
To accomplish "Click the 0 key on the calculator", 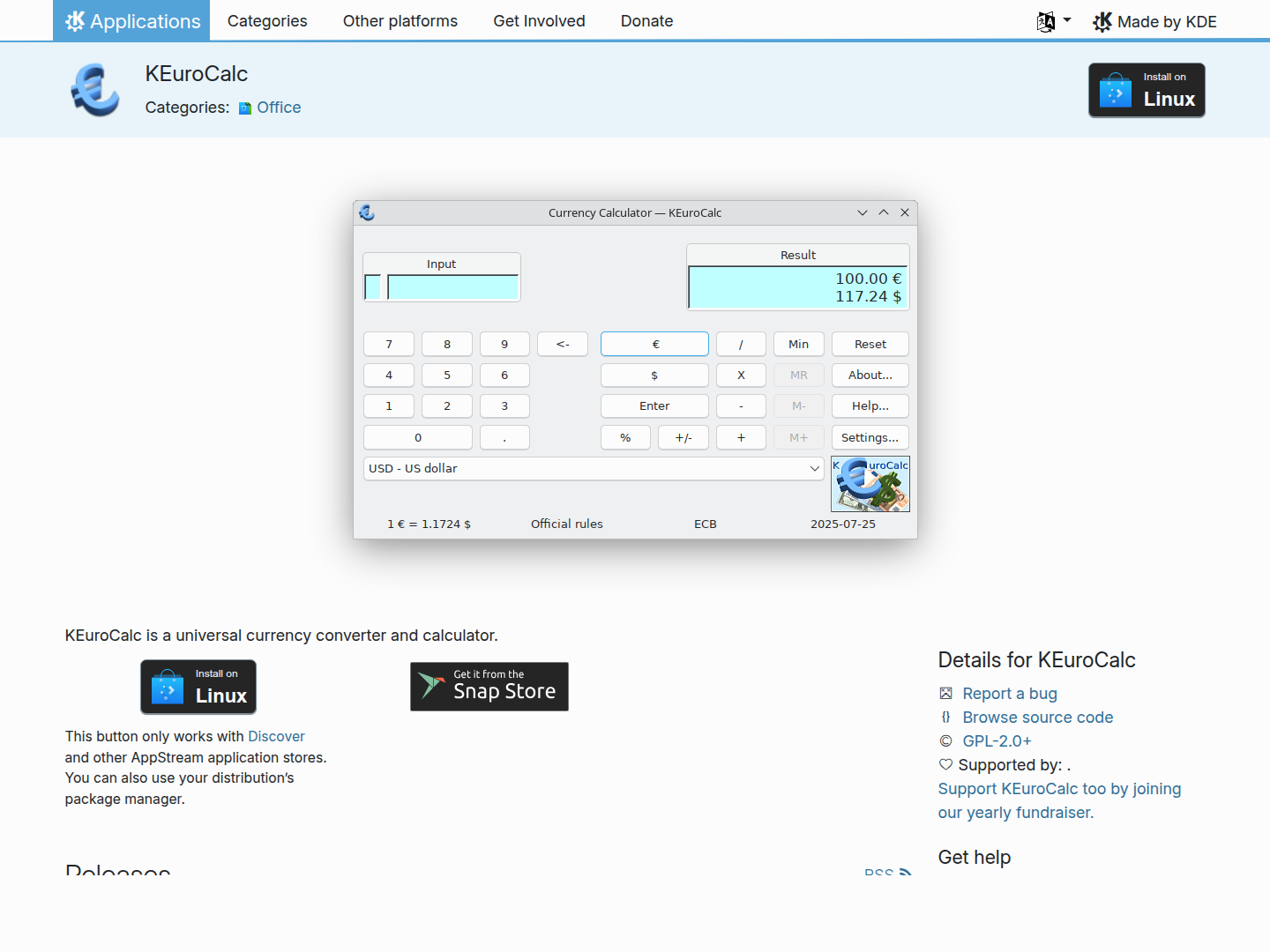I will click(x=418, y=438).
